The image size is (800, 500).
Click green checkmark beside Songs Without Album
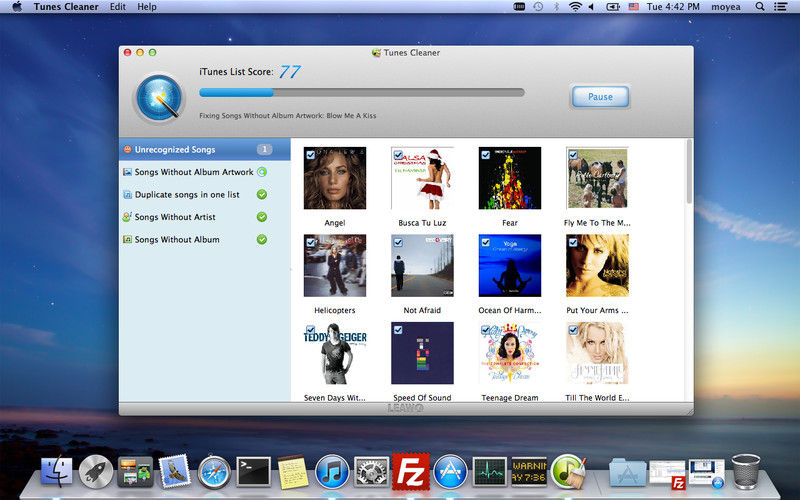pos(262,239)
